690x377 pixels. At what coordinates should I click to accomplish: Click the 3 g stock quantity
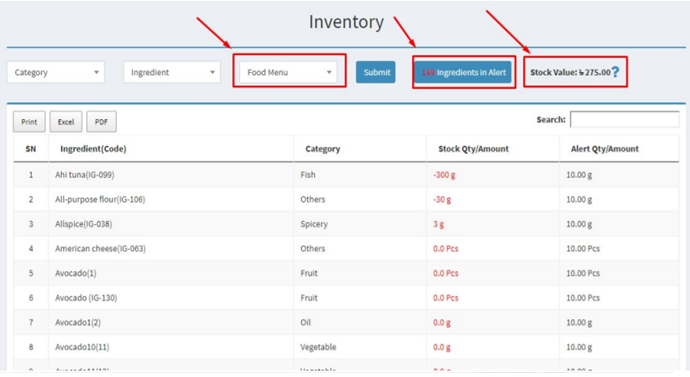coord(438,224)
